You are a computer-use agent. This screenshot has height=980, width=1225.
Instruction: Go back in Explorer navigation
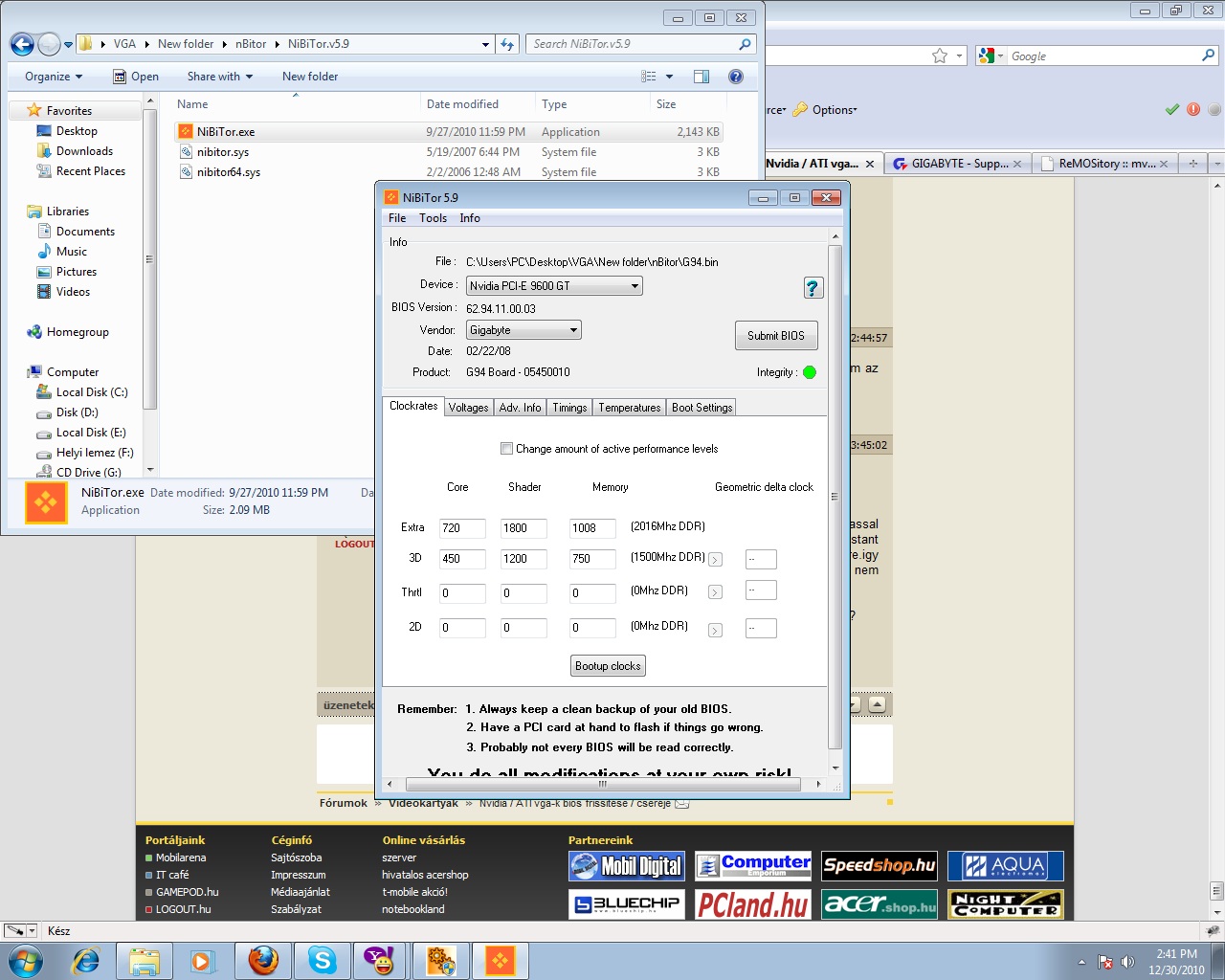click(x=22, y=44)
